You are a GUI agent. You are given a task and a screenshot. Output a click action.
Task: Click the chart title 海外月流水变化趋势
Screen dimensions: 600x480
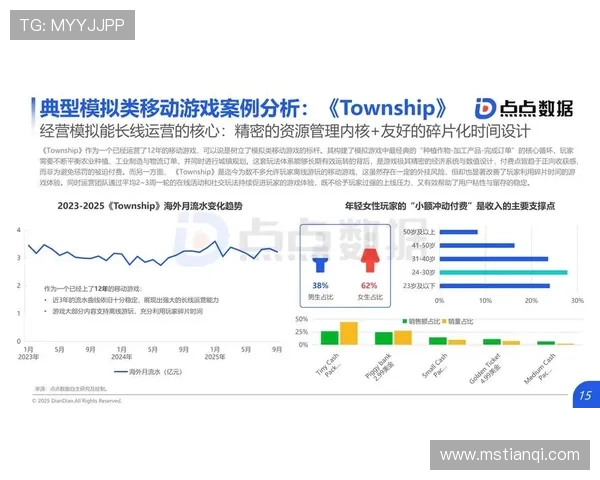click(x=150, y=206)
